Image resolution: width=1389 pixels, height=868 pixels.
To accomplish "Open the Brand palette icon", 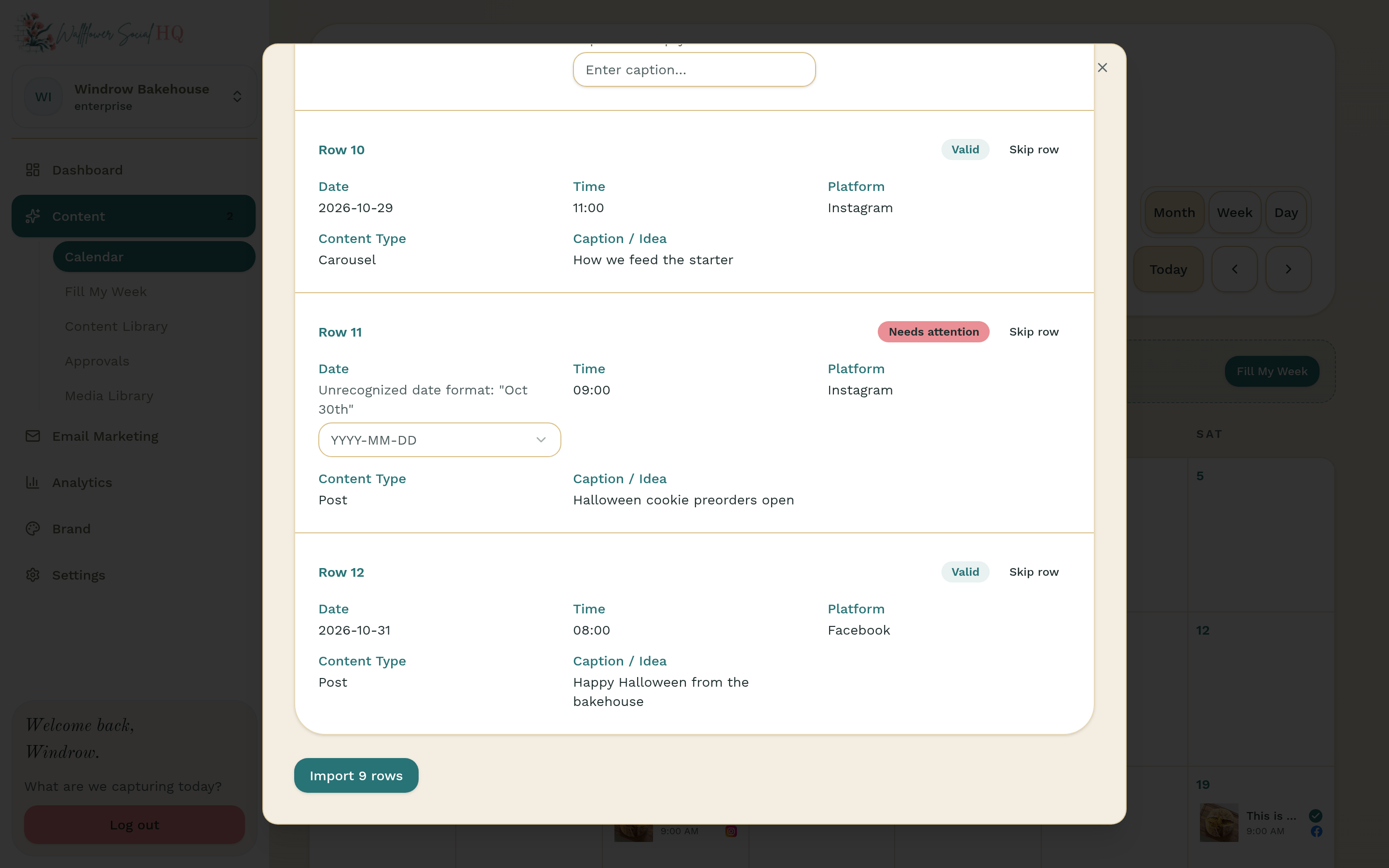I will click(x=33, y=529).
